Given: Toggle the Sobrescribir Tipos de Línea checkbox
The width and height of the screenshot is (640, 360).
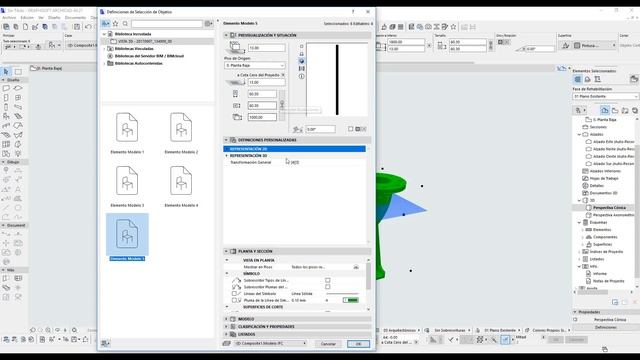Looking at the screenshot, I should [x=328, y=280].
